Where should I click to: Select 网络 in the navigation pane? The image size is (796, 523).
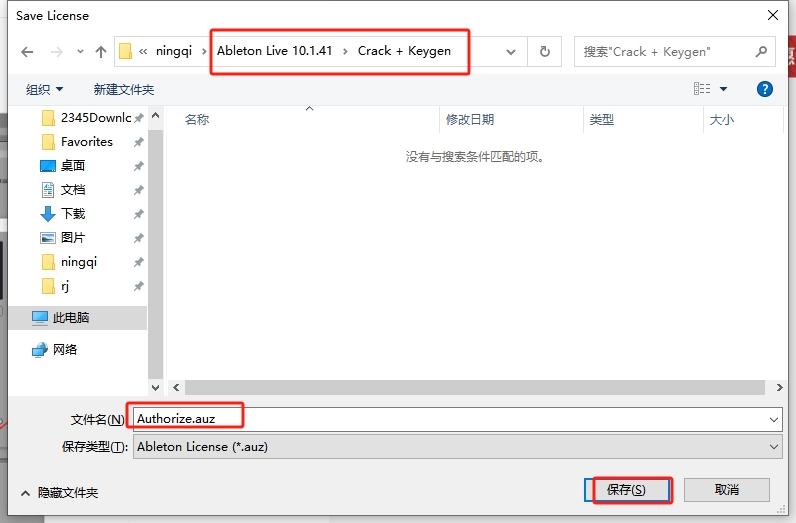pyautogui.click(x=55, y=350)
